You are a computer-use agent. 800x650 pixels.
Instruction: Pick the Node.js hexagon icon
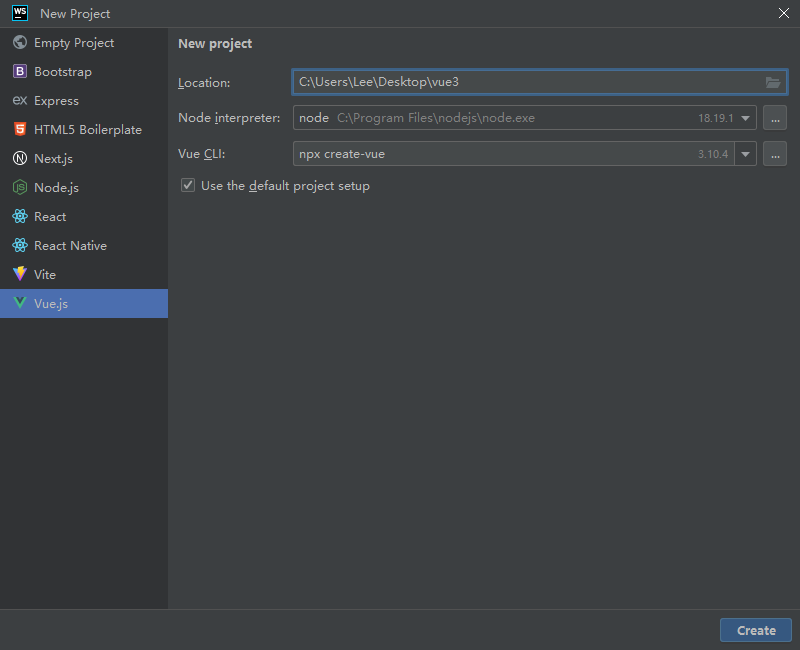tap(20, 187)
